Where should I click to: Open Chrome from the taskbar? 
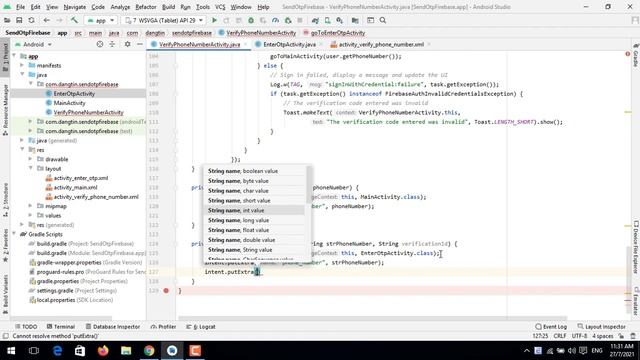149,351
